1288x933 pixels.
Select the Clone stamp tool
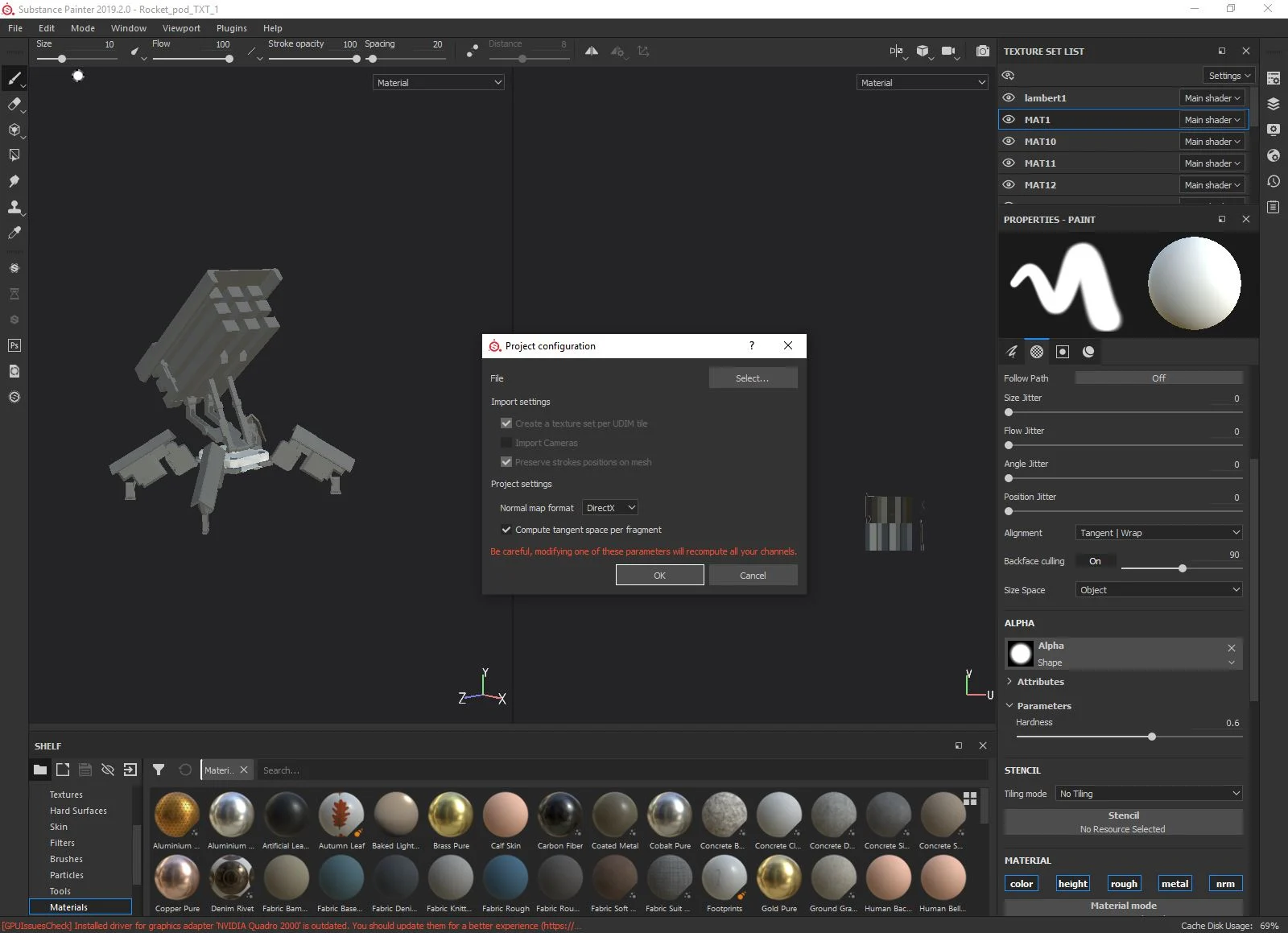tap(14, 207)
